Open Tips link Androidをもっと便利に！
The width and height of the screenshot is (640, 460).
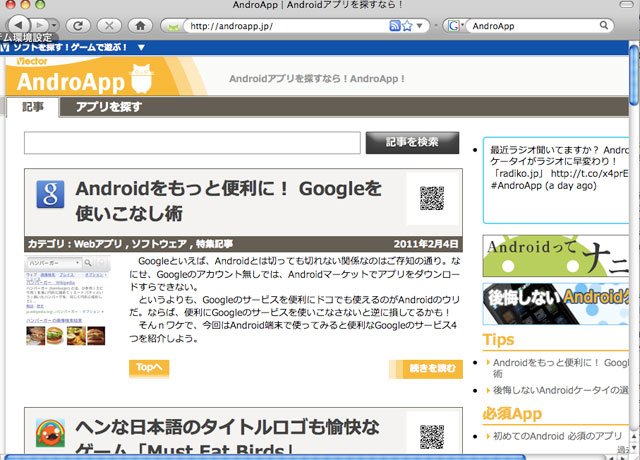pos(561,368)
